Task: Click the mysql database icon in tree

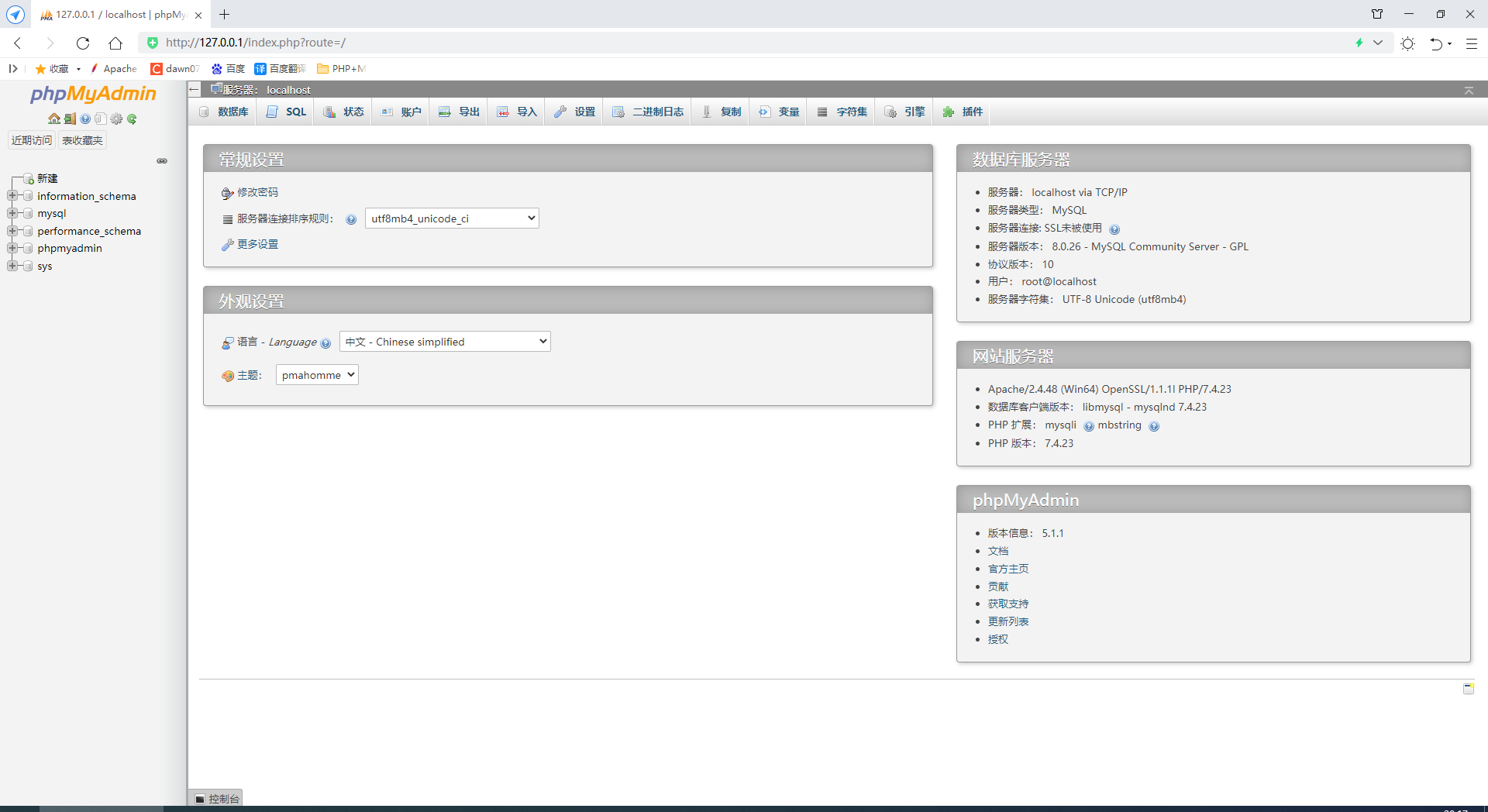Action: coord(28,213)
